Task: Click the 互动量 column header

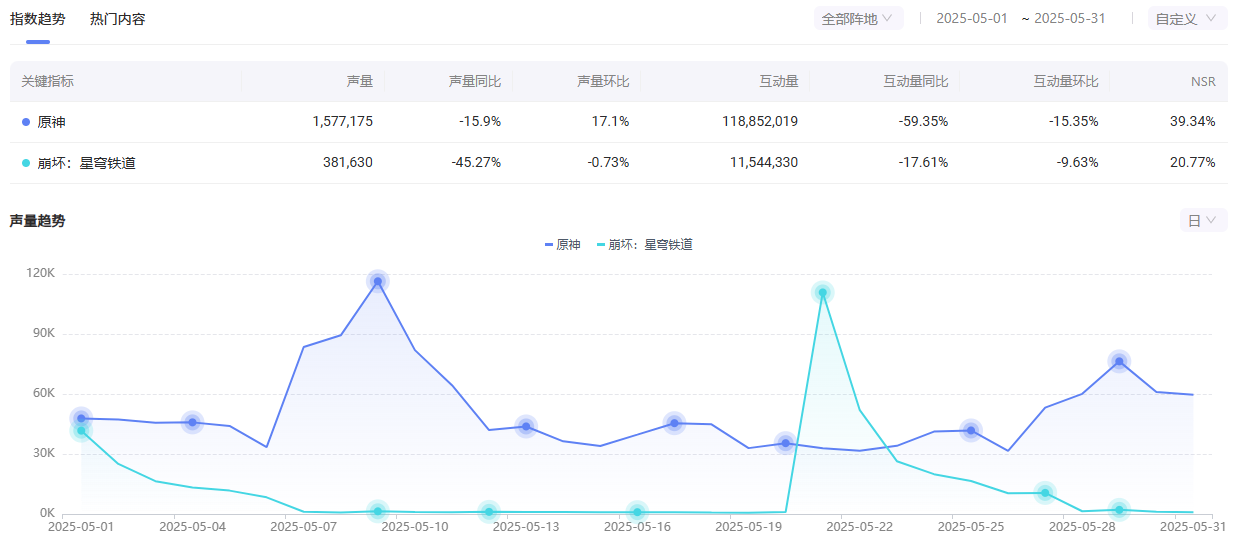Action: tap(778, 81)
